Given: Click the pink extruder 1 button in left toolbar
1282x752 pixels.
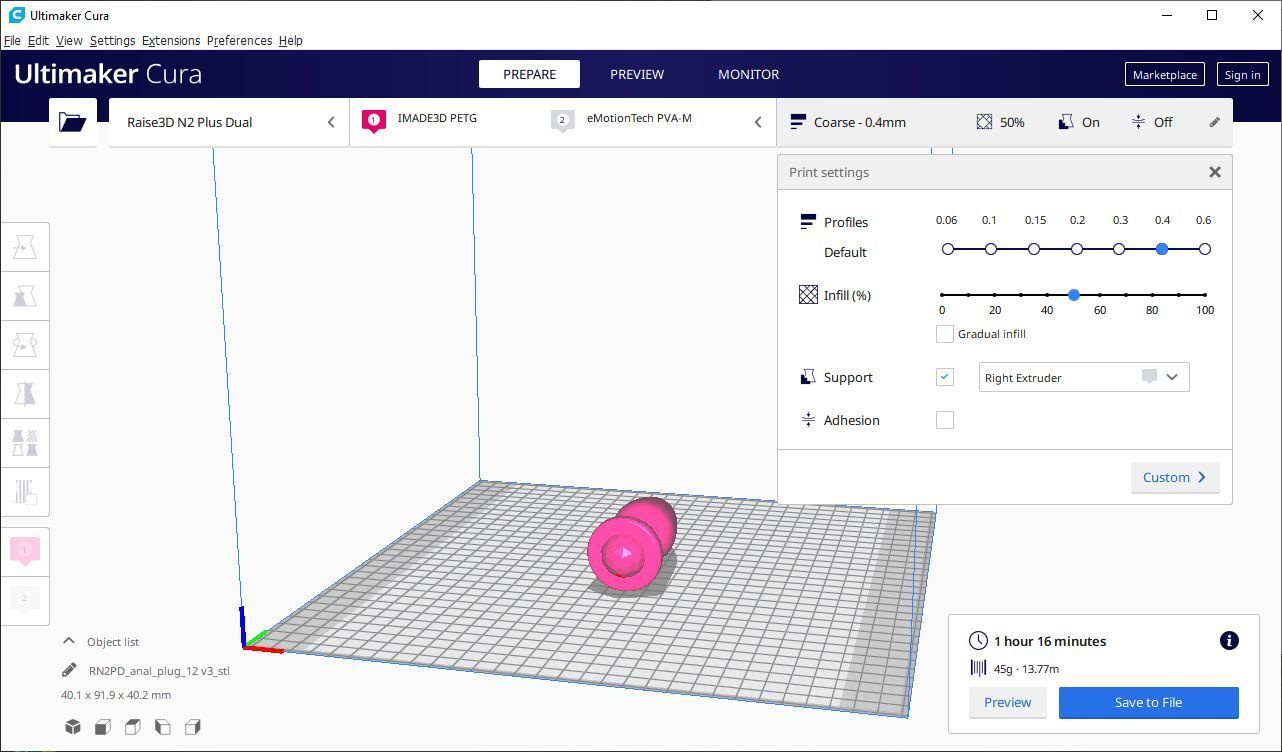Looking at the screenshot, I should click(25, 551).
